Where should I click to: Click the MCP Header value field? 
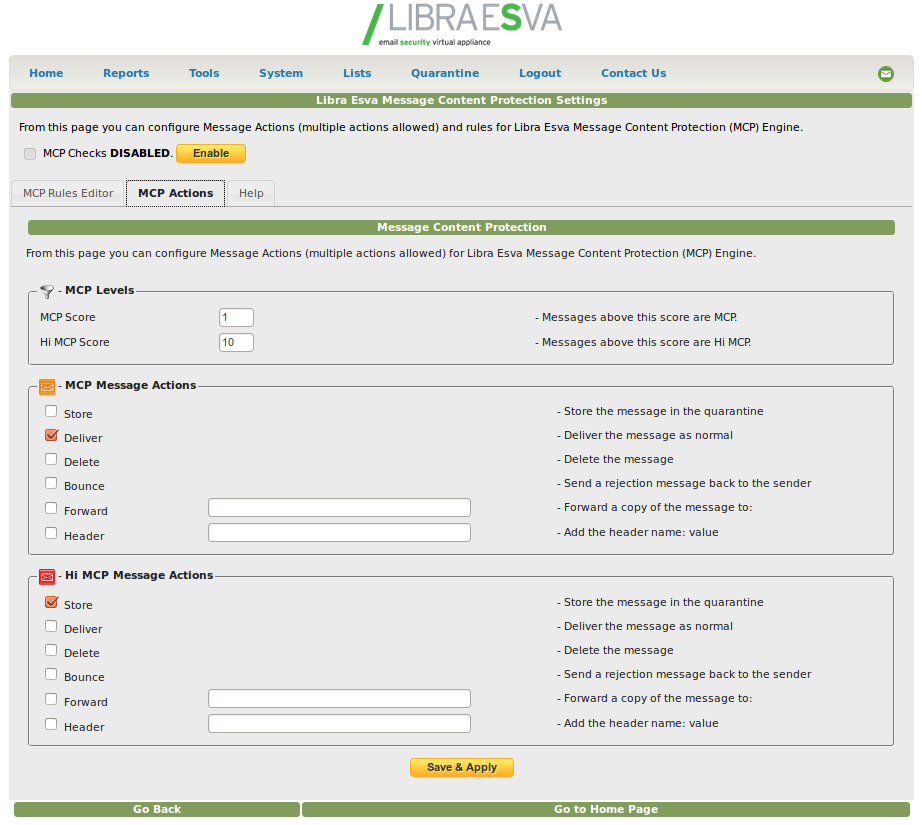click(339, 532)
